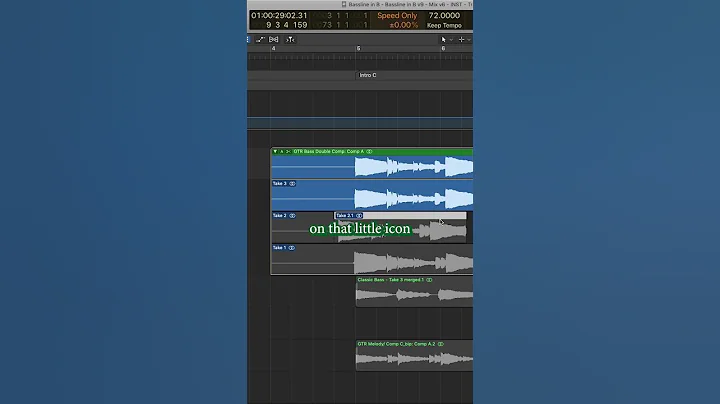Click the Intro C arrangement marker

point(368,75)
